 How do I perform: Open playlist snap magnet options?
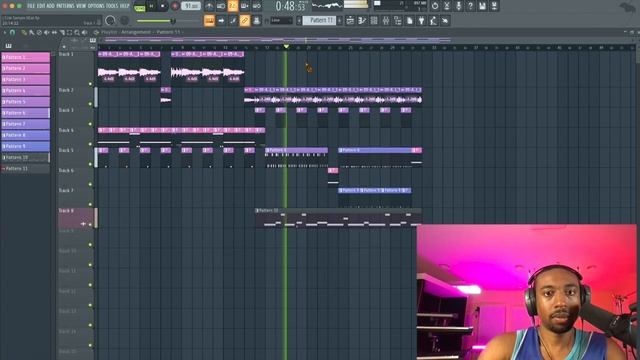[x=13, y=32]
